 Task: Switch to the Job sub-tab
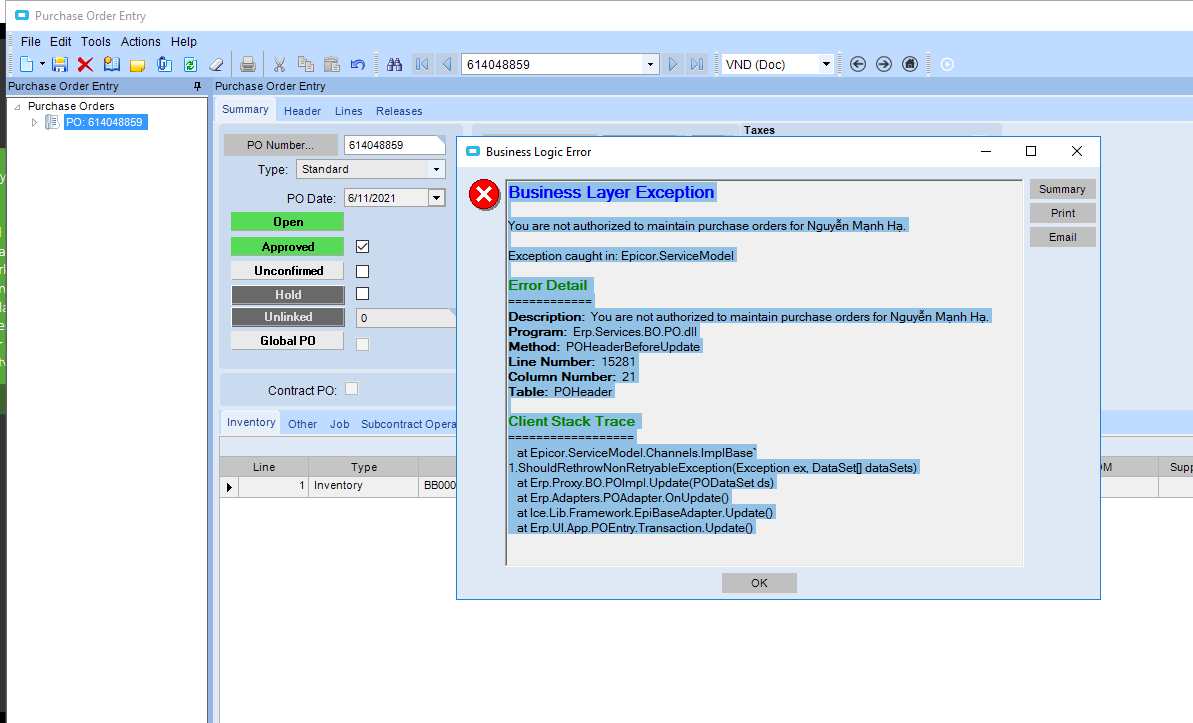pos(339,424)
